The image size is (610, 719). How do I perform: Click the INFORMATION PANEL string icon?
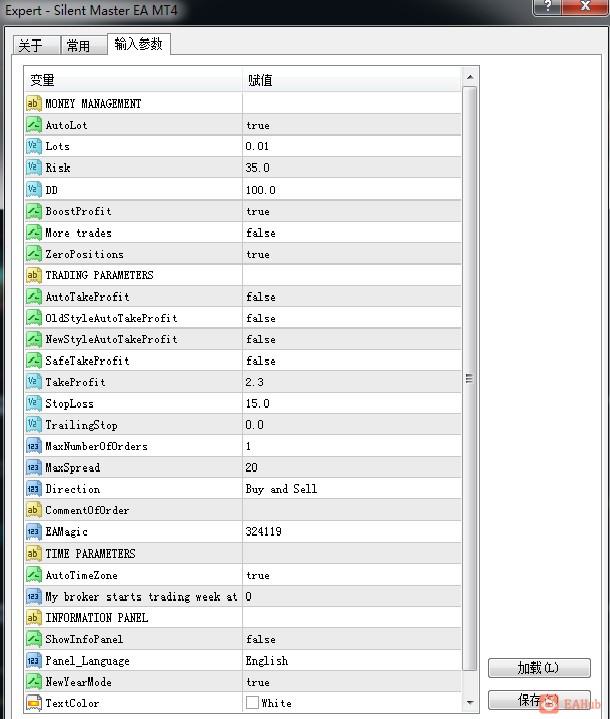coord(33,618)
